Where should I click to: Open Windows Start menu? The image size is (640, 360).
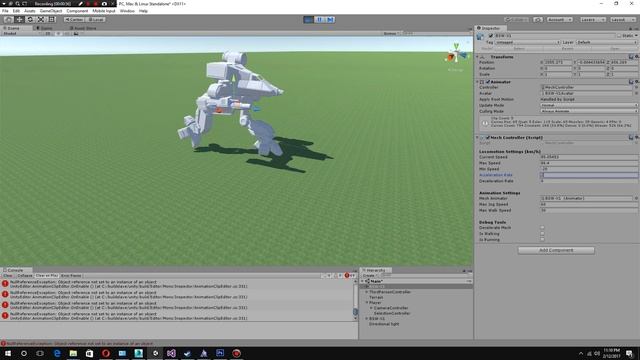click(x=8, y=353)
